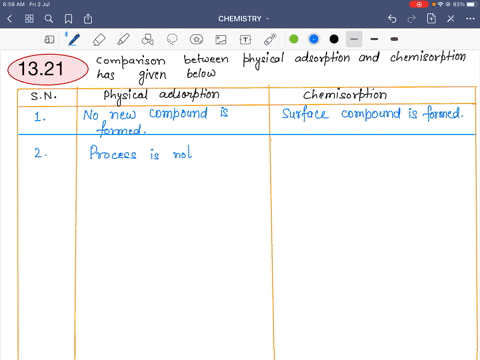This screenshot has height=360, width=480.
Task: Select the medium stroke width
Action: coord(374,39)
